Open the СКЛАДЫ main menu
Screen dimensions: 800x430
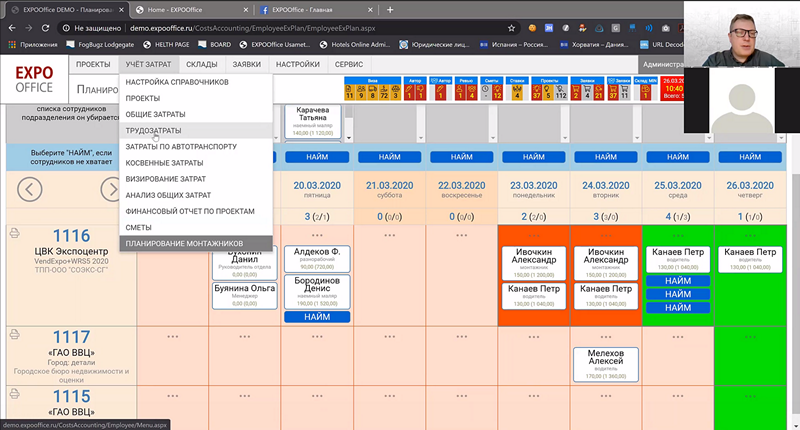coord(202,64)
